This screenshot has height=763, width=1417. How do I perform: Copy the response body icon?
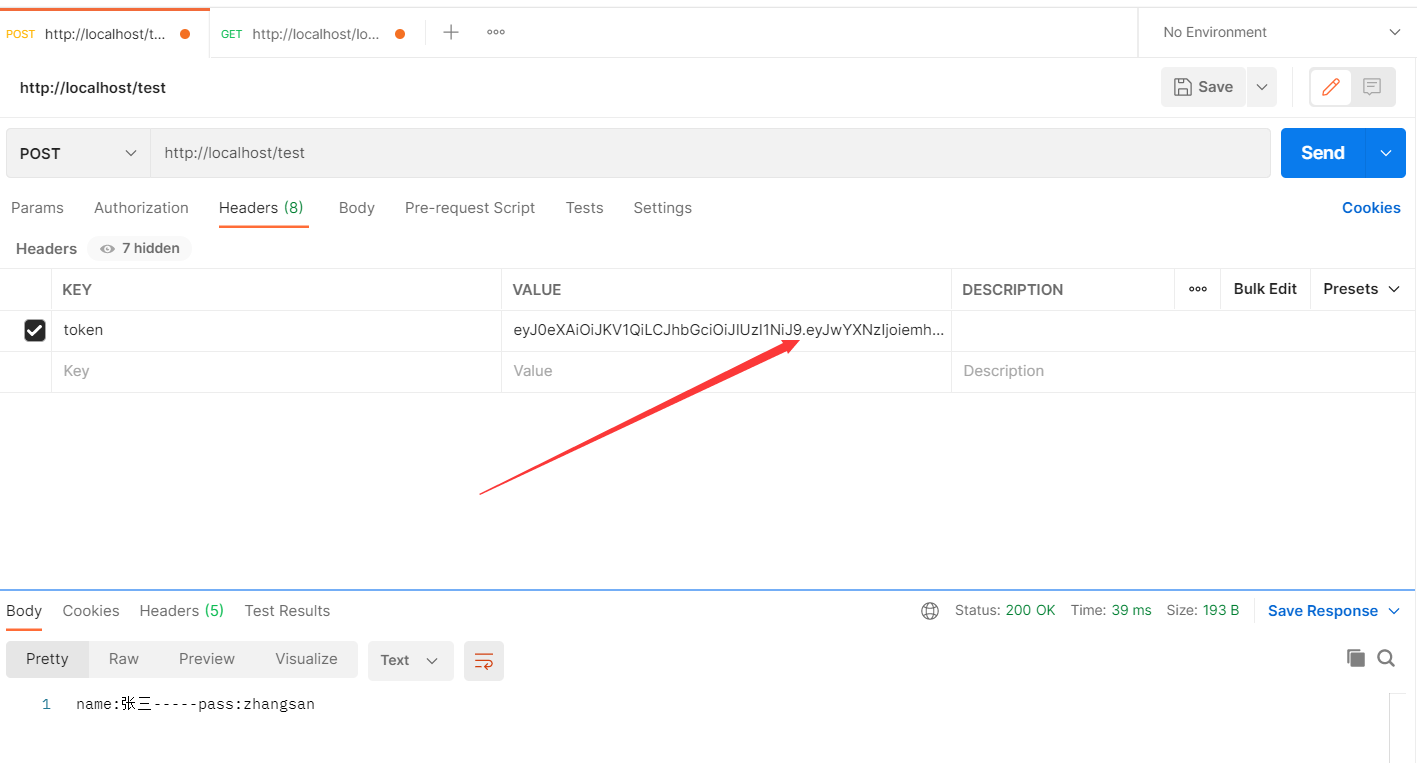[1356, 658]
